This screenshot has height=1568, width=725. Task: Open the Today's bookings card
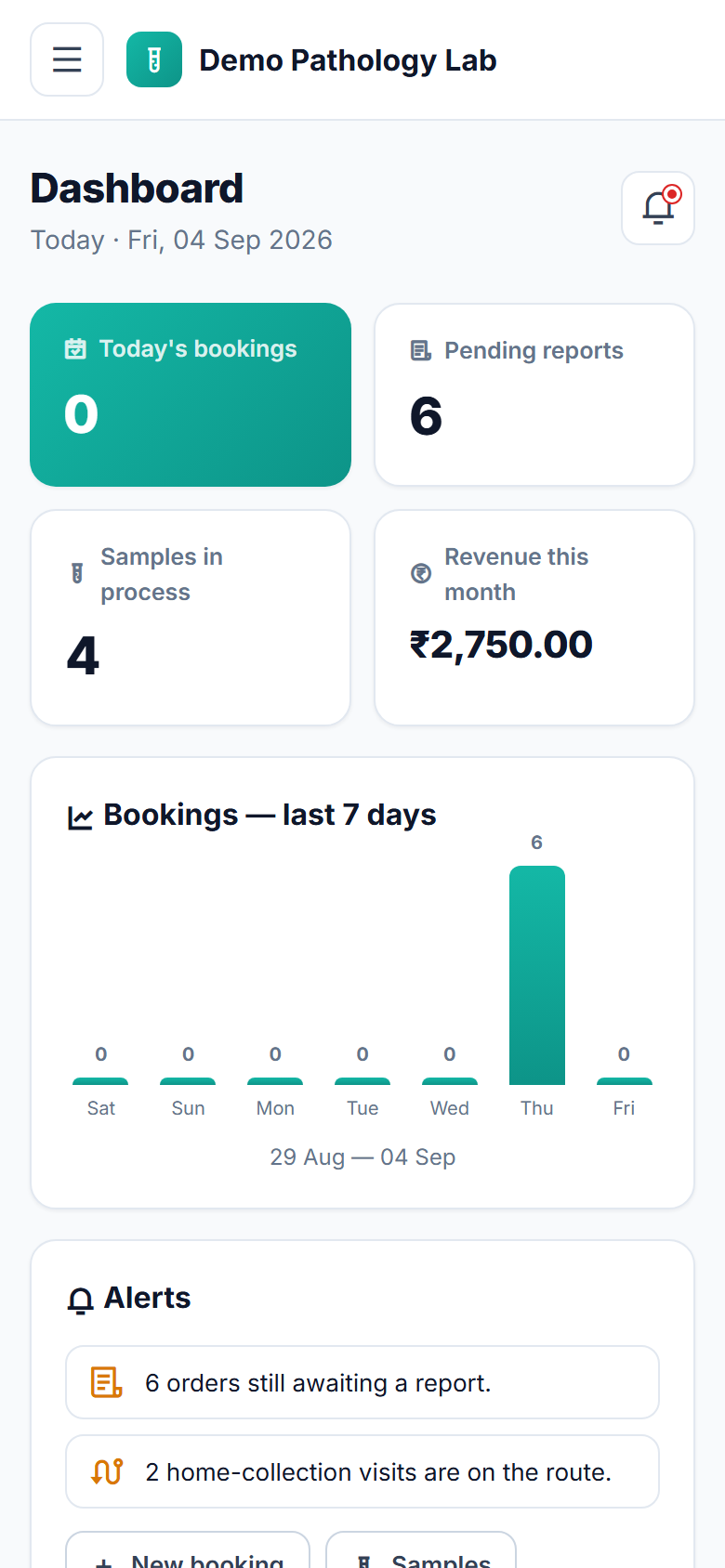click(191, 395)
